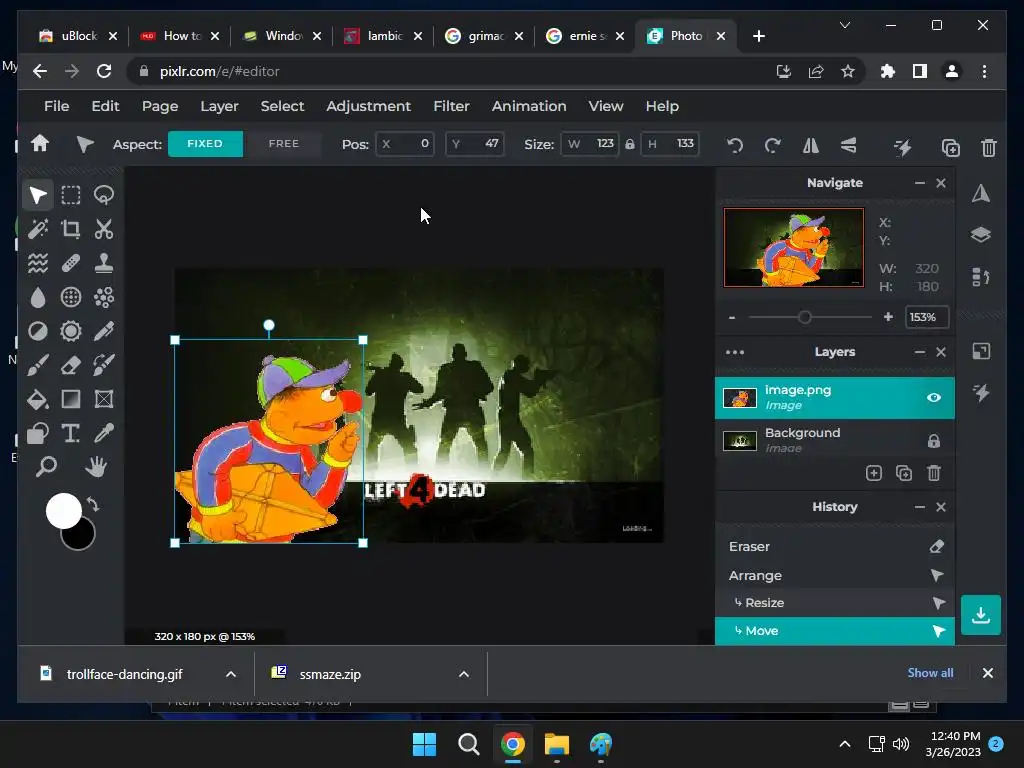The image size is (1024, 768).
Task: Expand ssmaze.zip download options
Action: (x=464, y=674)
